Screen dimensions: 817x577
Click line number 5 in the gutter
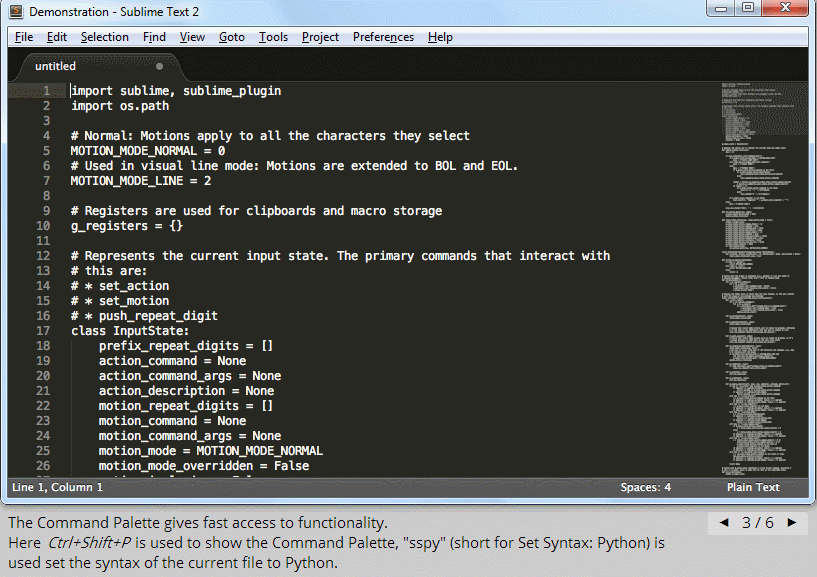click(46, 151)
